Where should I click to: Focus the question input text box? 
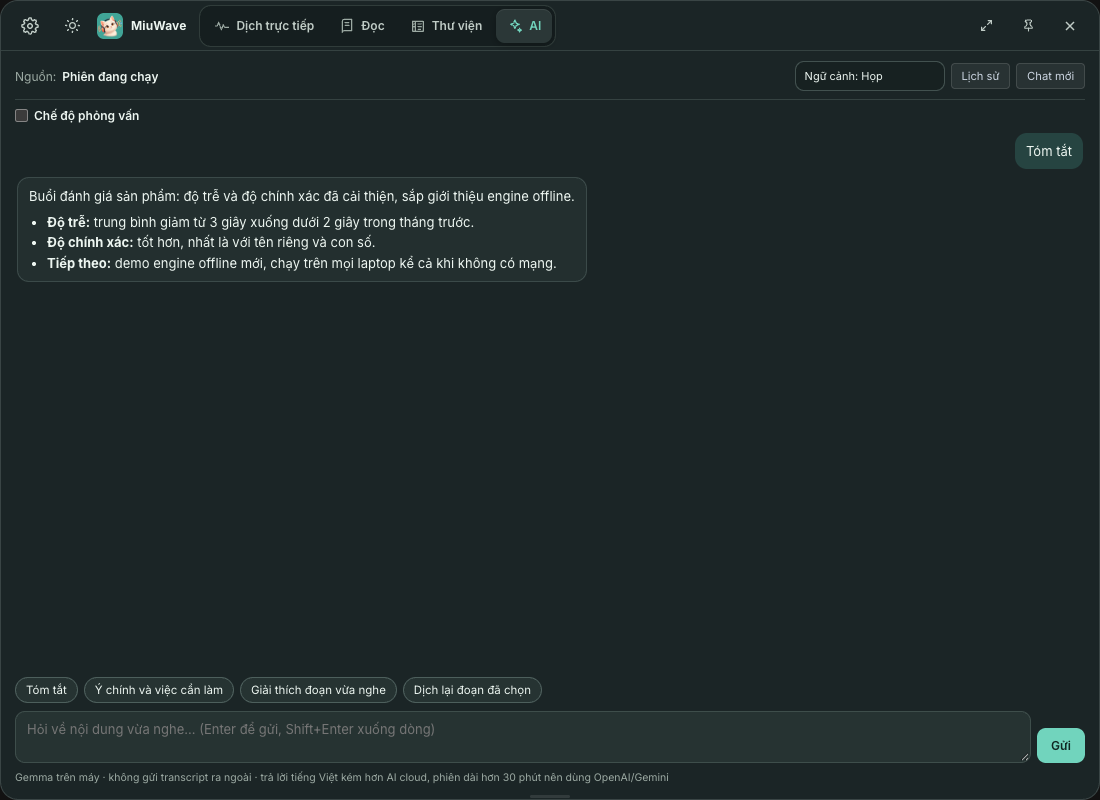click(523, 737)
